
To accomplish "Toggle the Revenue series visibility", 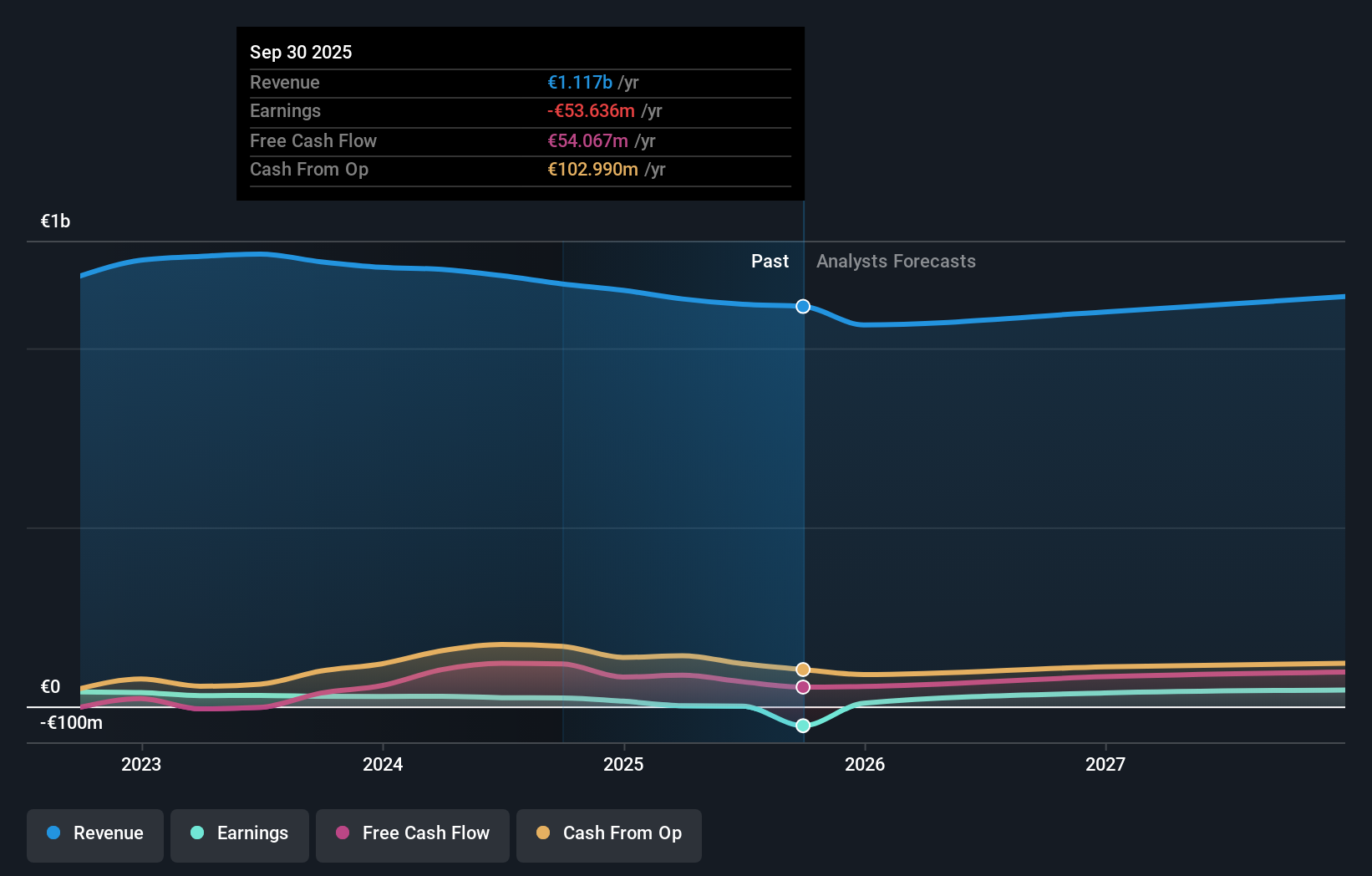I will click(94, 833).
